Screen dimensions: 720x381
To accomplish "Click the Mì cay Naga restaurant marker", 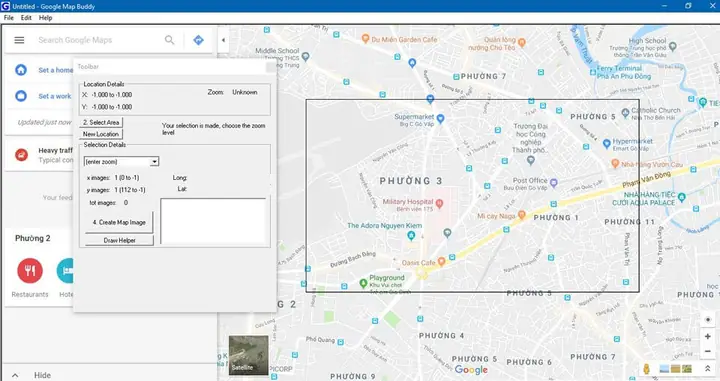I will (522, 215).
